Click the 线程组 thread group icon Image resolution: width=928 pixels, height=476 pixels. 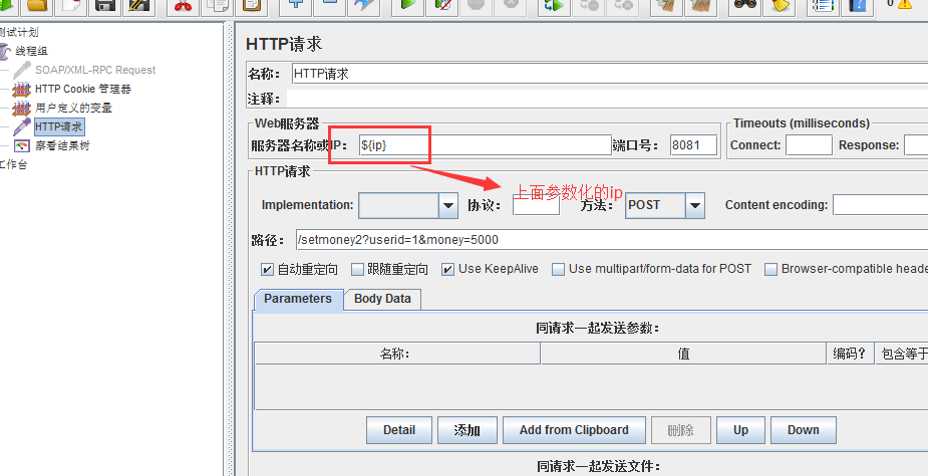[x=4, y=51]
